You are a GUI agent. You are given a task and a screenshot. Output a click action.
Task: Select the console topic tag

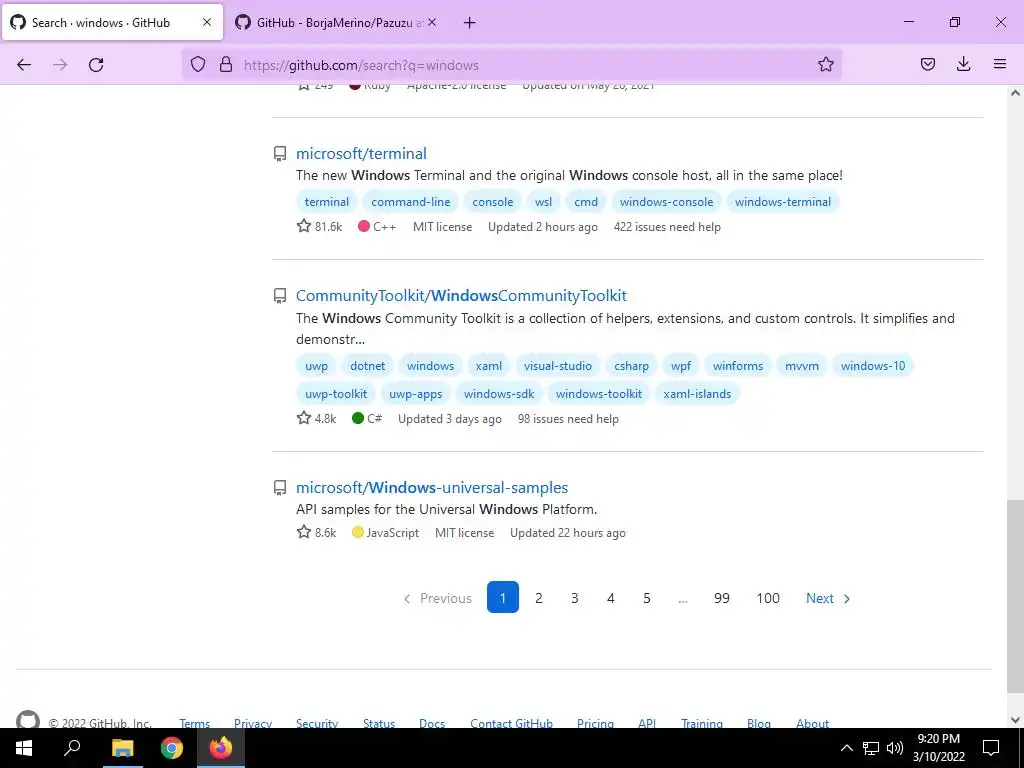point(492,202)
